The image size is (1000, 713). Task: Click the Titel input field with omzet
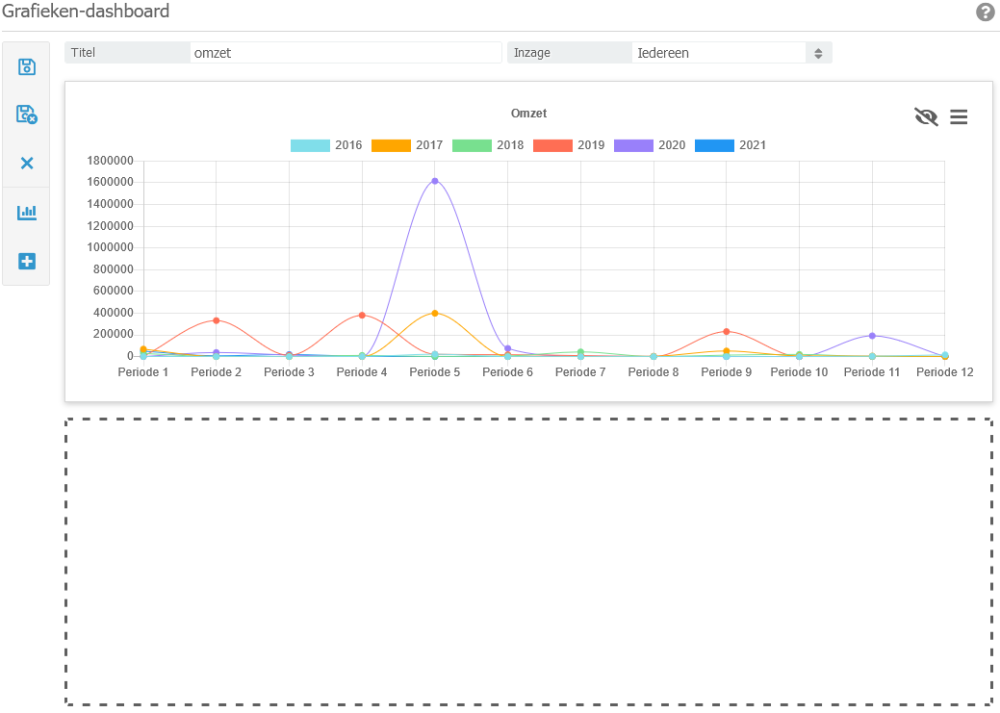pyautogui.click(x=346, y=53)
